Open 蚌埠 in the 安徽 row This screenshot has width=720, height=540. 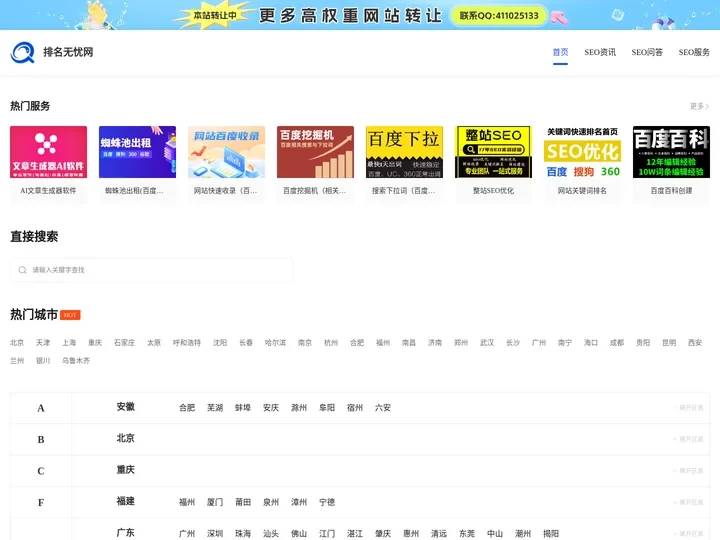pyautogui.click(x=243, y=408)
